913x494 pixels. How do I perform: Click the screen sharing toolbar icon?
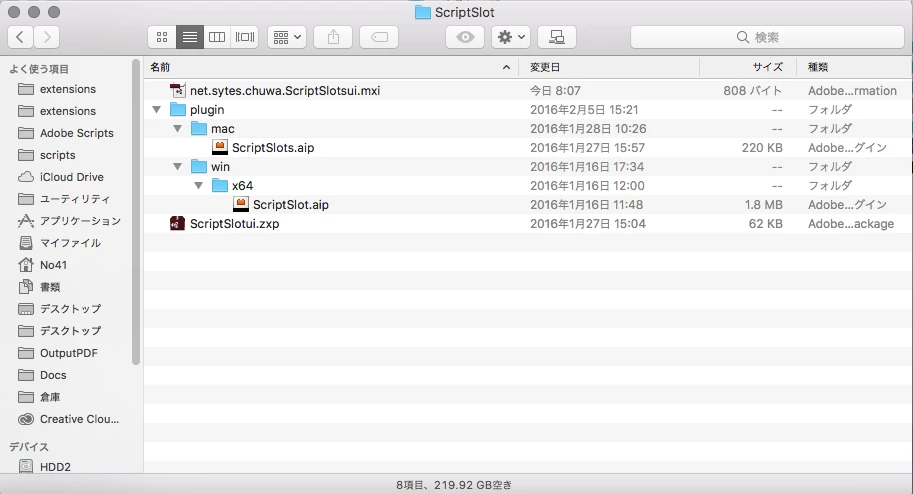(x=557, y=37)
